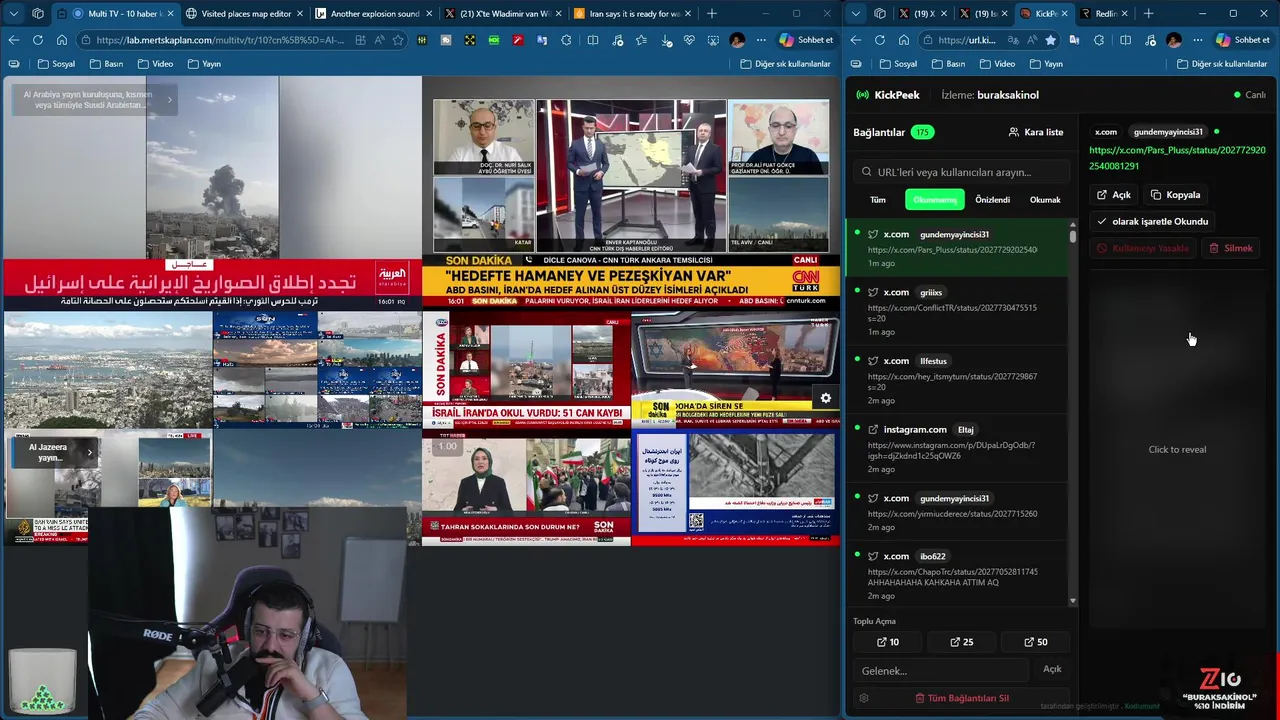
Task: Open downloads icon in left browser
Action: 665,40
